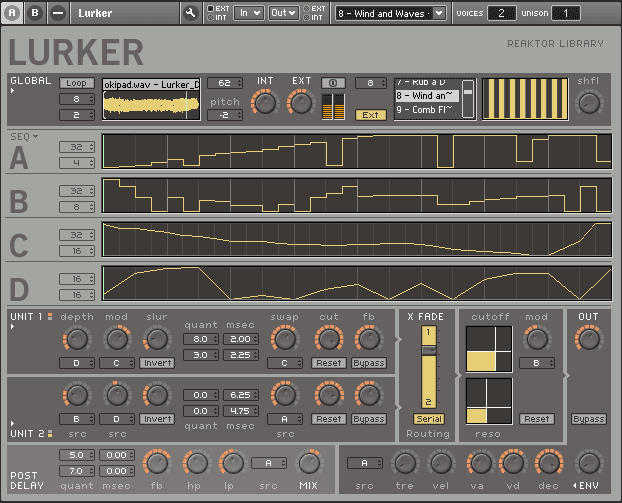Click the preset list scrollbar handle
Screen dimensions: 622x503
tap(468, 92)
